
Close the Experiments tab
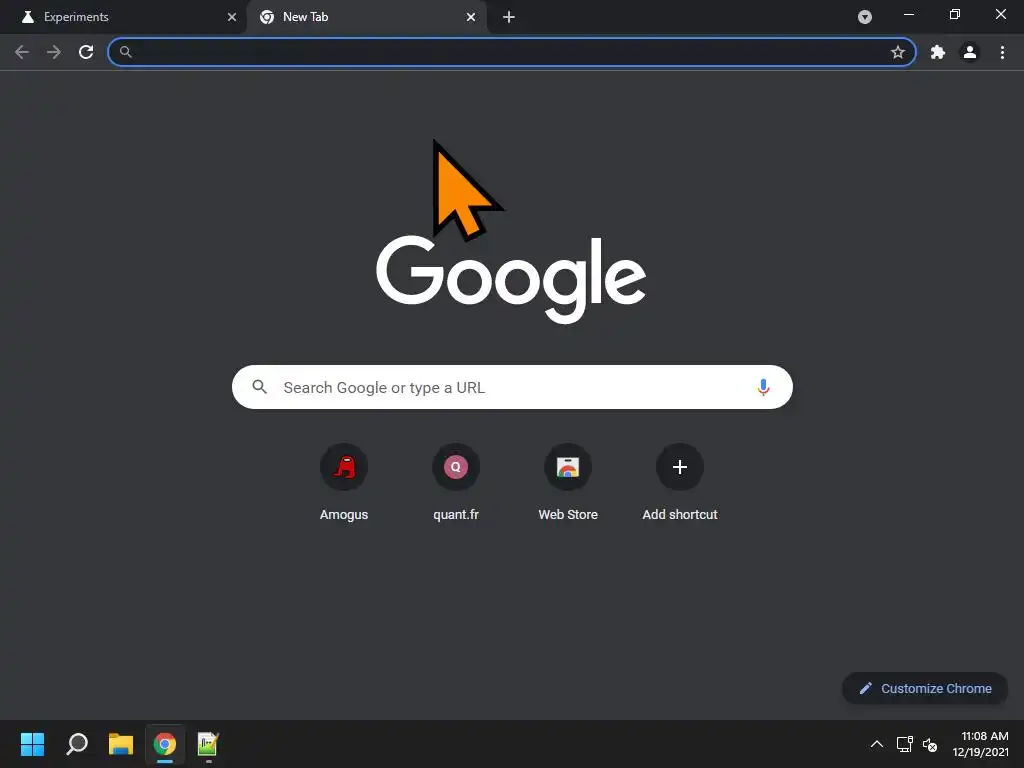(232, 17)
